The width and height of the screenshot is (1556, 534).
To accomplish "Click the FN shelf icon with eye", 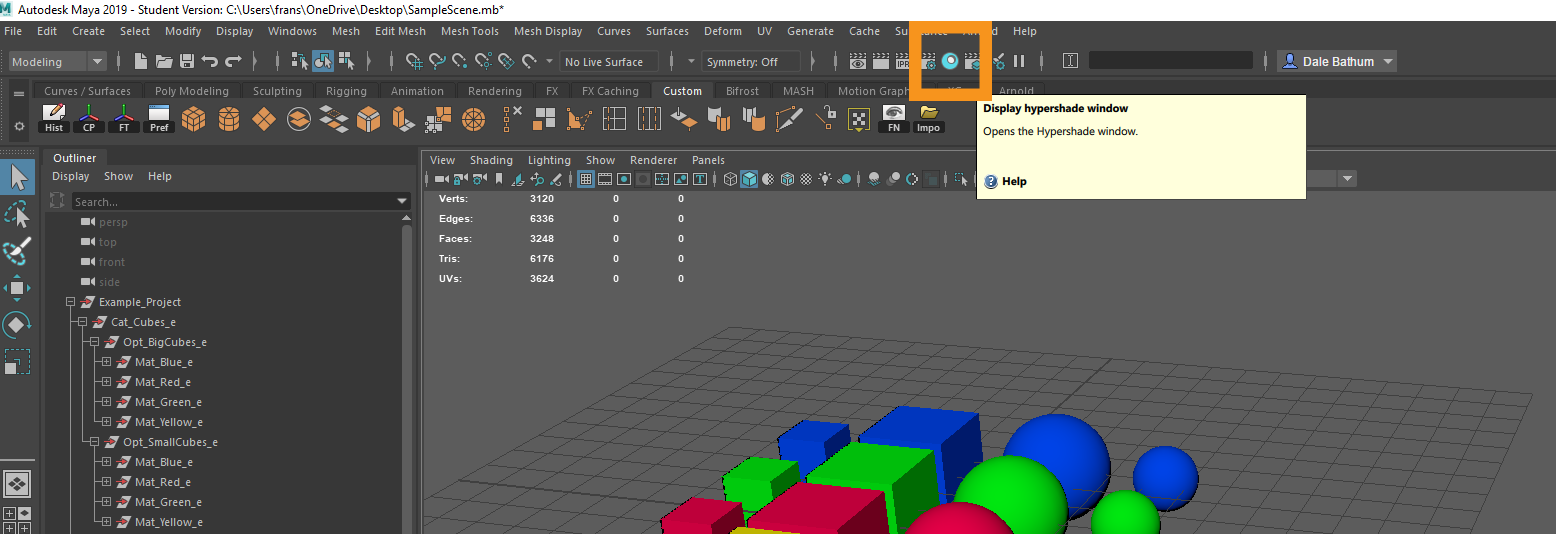I will click(x=894, y=119).
